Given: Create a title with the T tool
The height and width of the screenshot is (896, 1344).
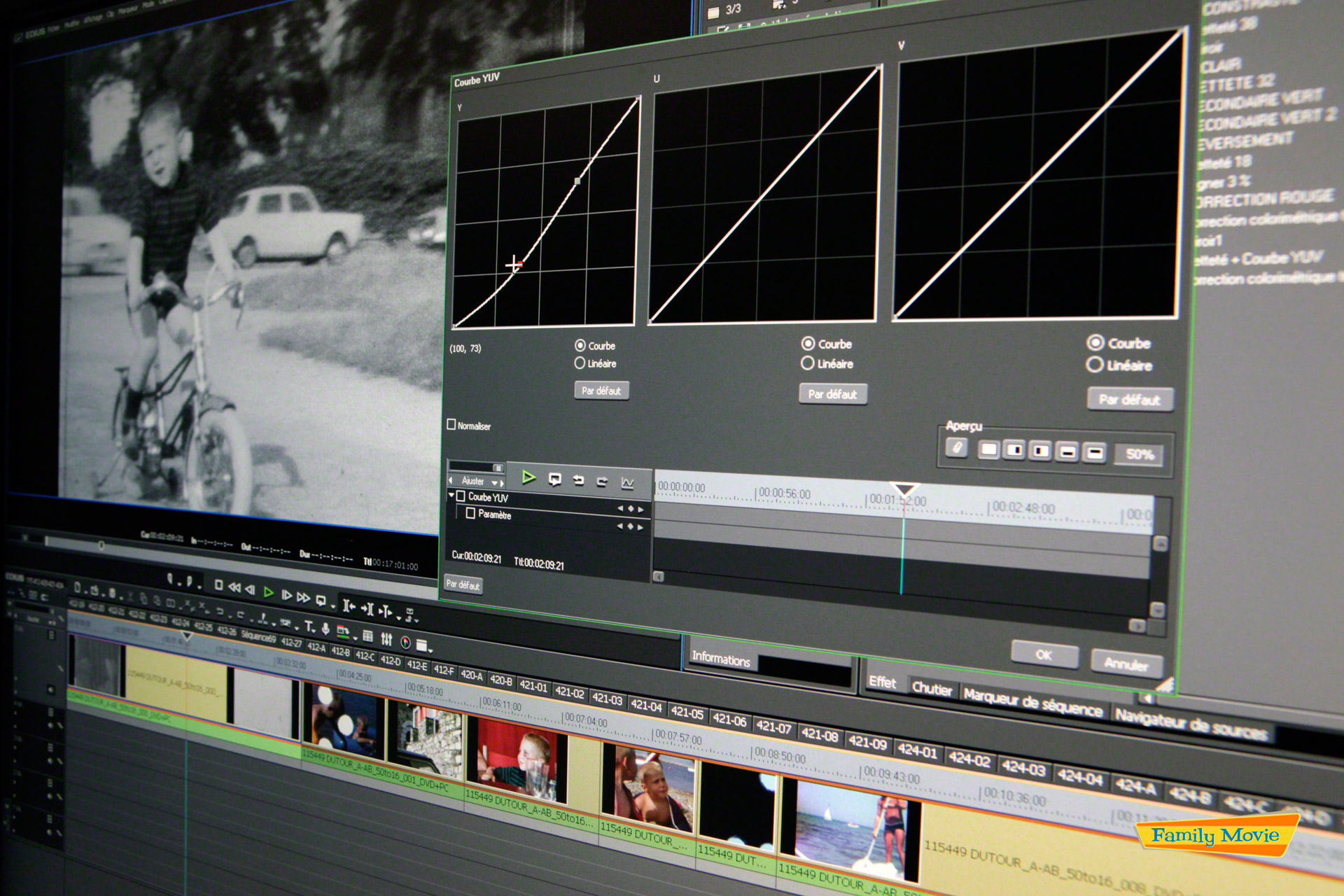Looking at the screenshot, I should [308, 626].
